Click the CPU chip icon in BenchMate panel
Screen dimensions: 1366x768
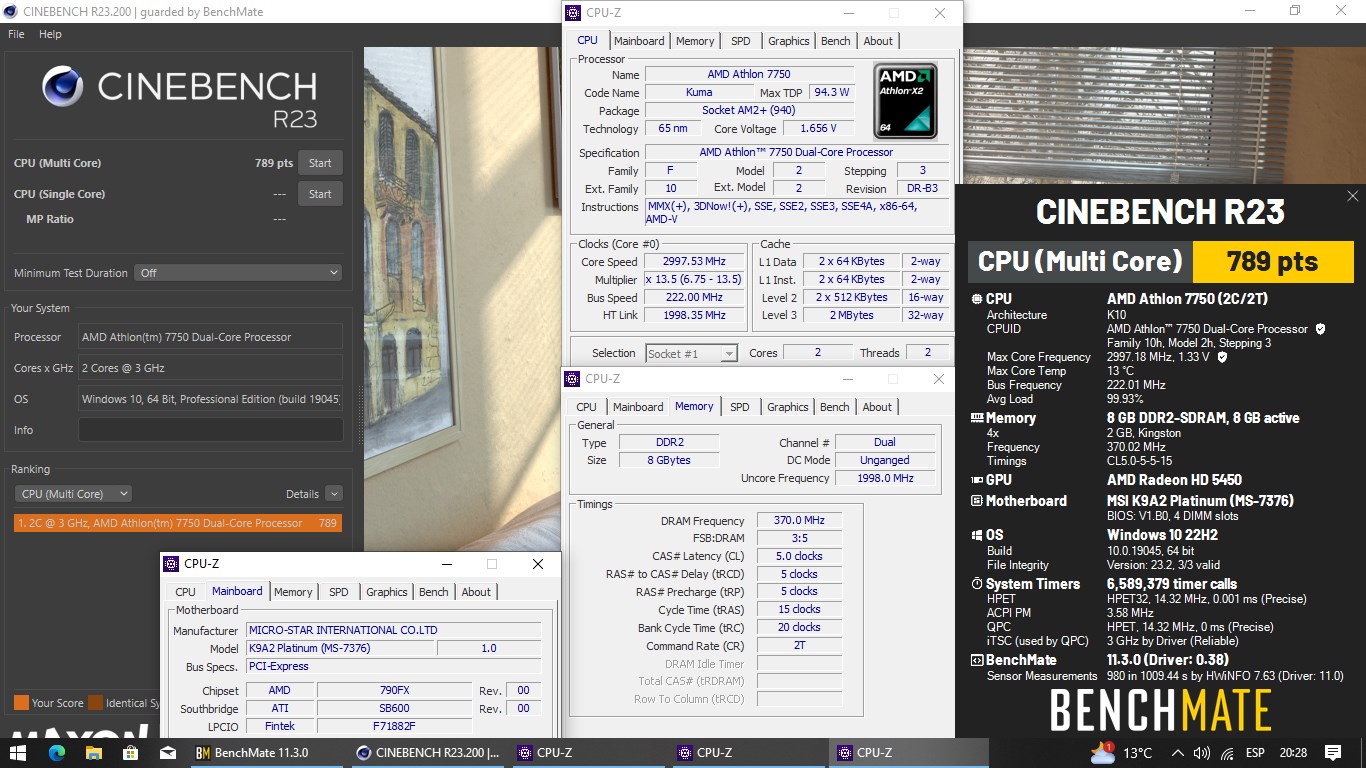976,299
